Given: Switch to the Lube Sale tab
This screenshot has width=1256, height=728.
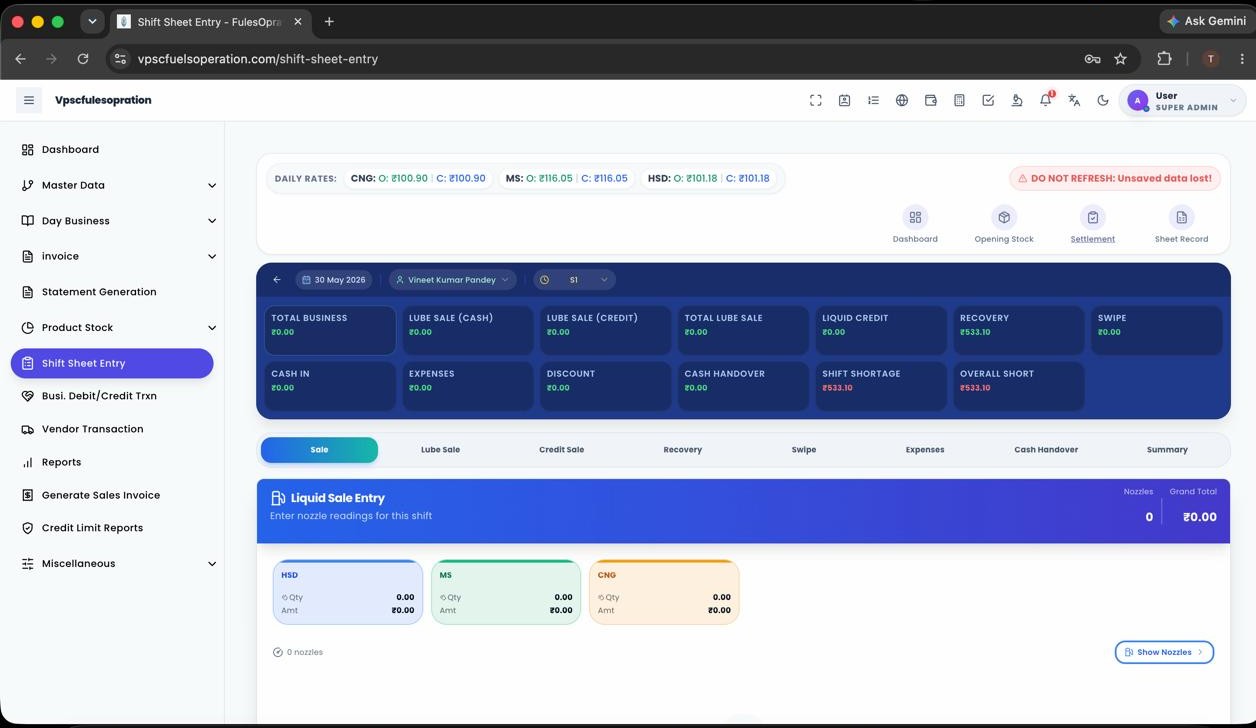Looking at the screenshot, I should pyautogui.click(x=440, y=450).
